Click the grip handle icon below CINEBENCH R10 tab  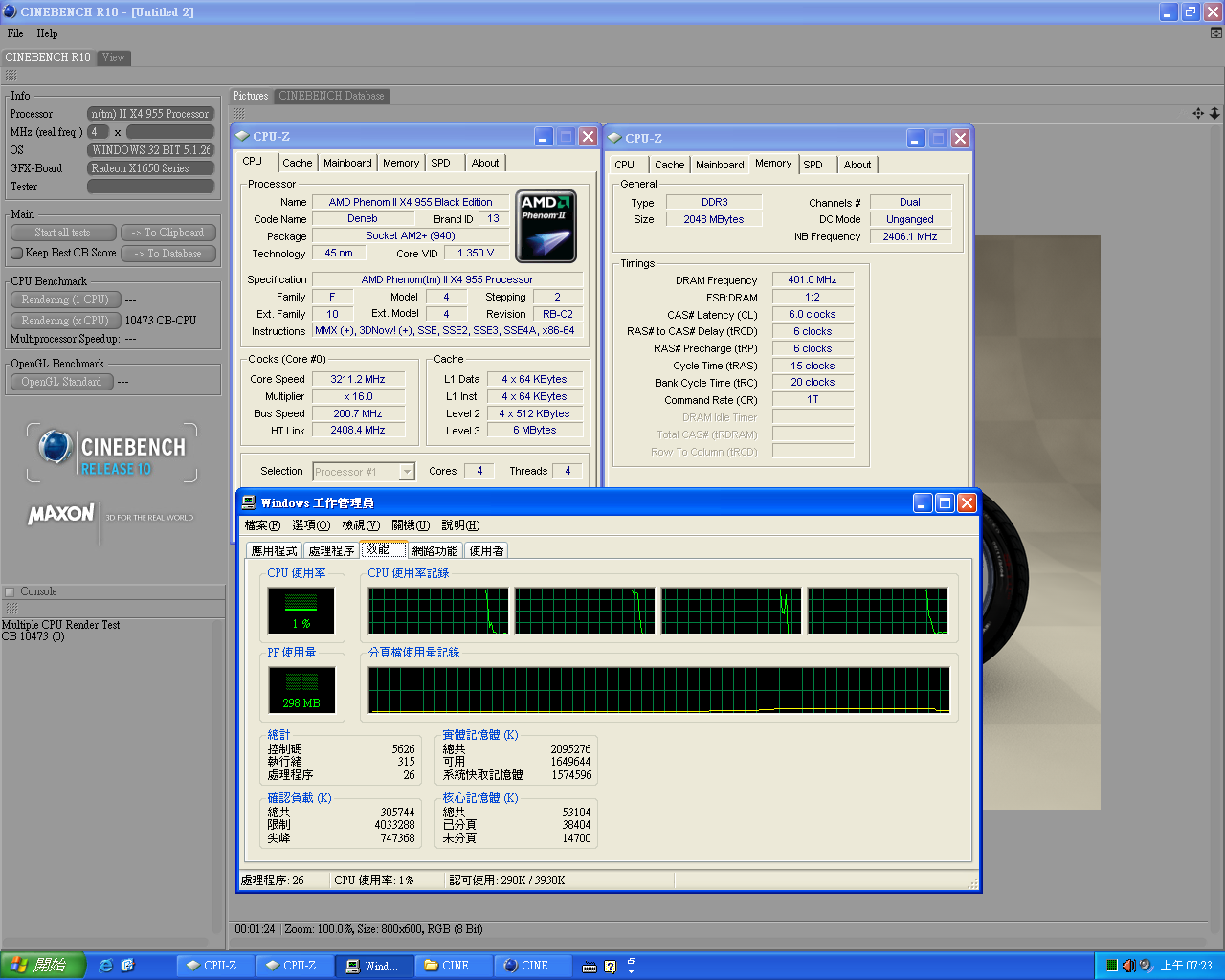pyautogui.click(x=11, y=75)
